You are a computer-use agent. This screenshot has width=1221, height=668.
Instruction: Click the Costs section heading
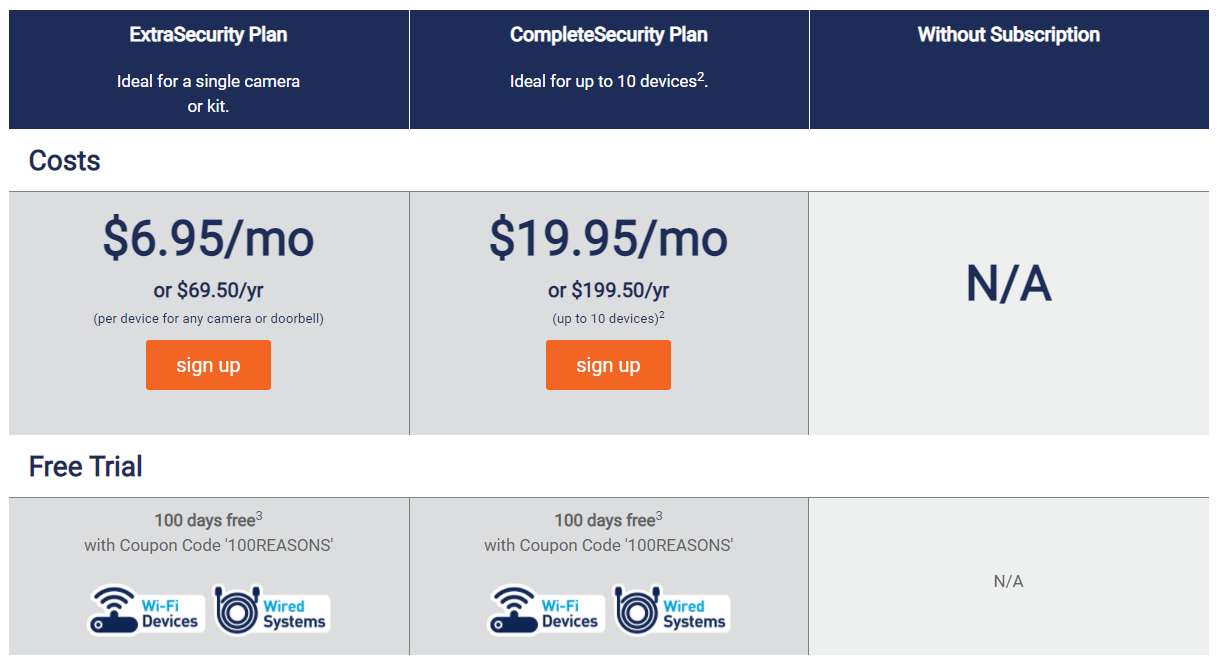click(65, 161)
